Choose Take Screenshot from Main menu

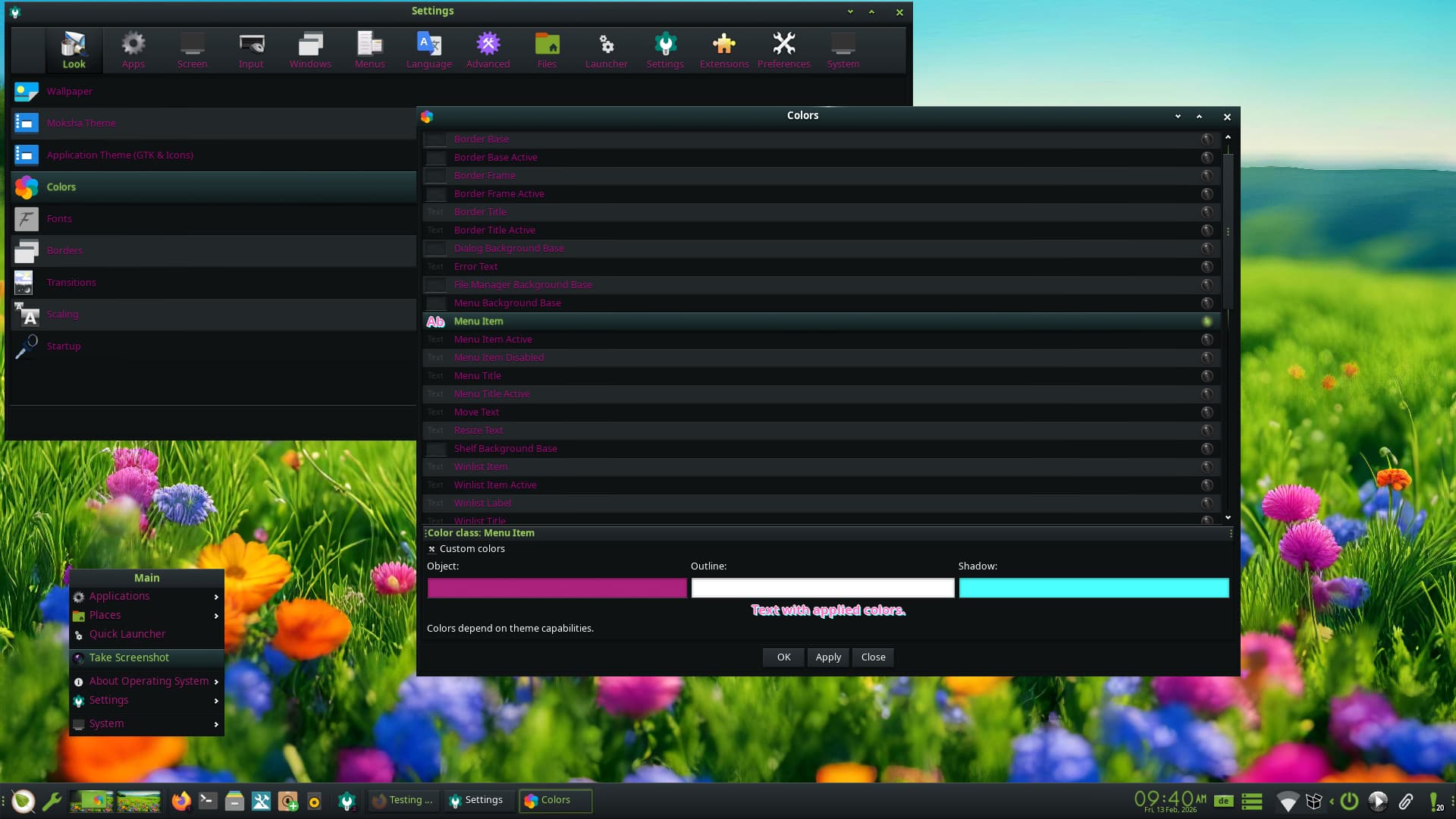click(129, 657)
